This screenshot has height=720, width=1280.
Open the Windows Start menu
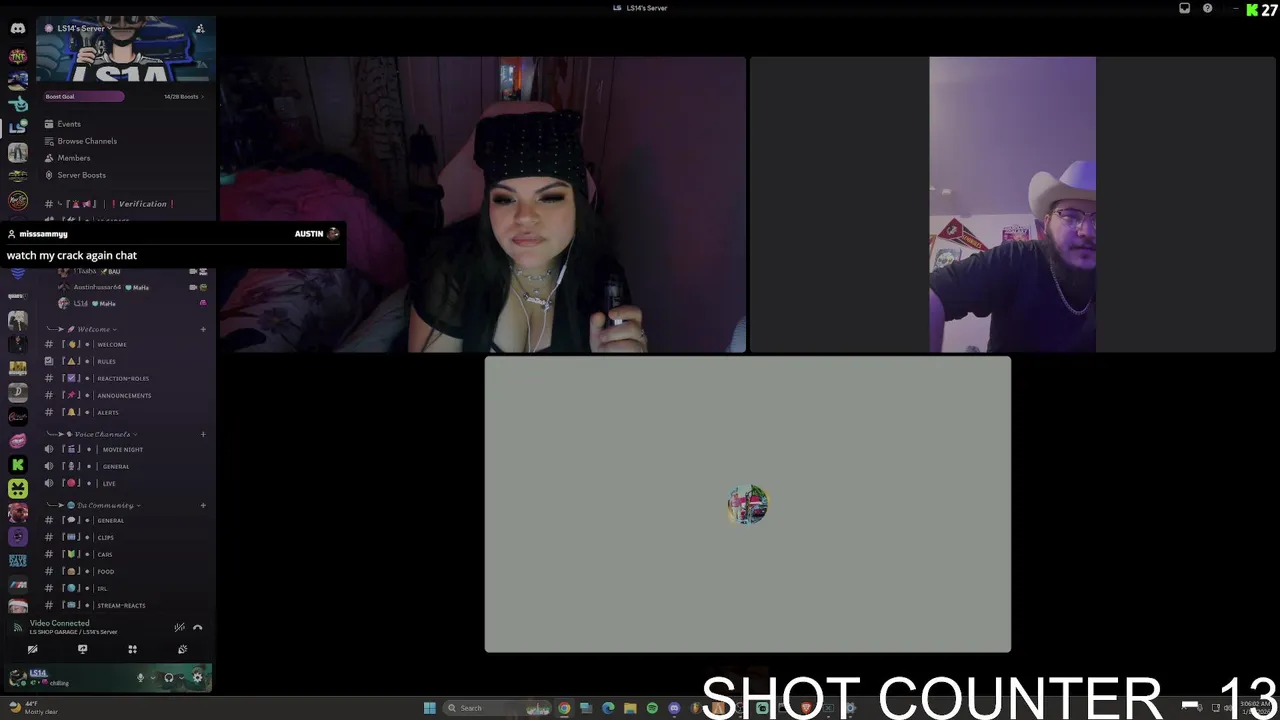[x=430, y=708]
